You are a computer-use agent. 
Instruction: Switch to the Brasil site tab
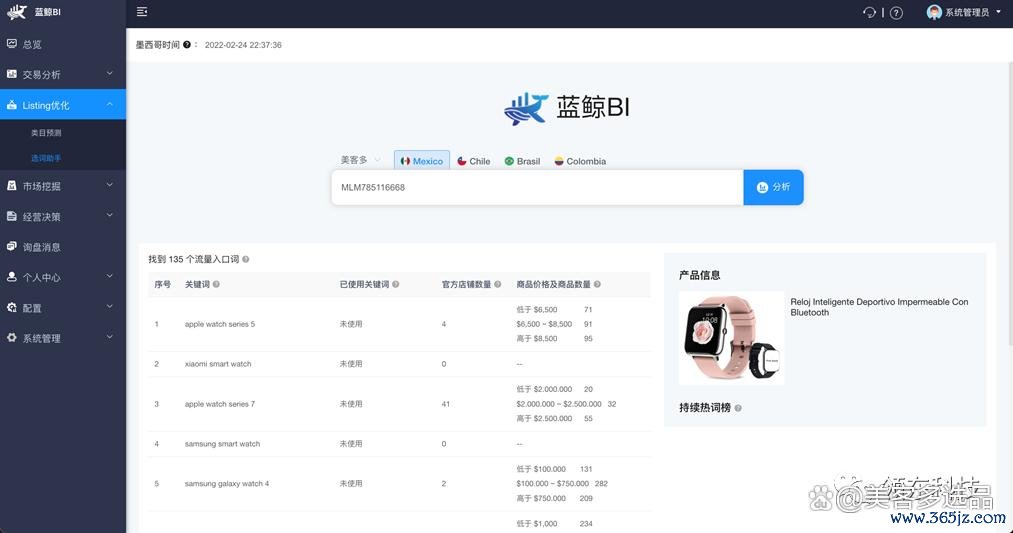(x=522, y=161)
